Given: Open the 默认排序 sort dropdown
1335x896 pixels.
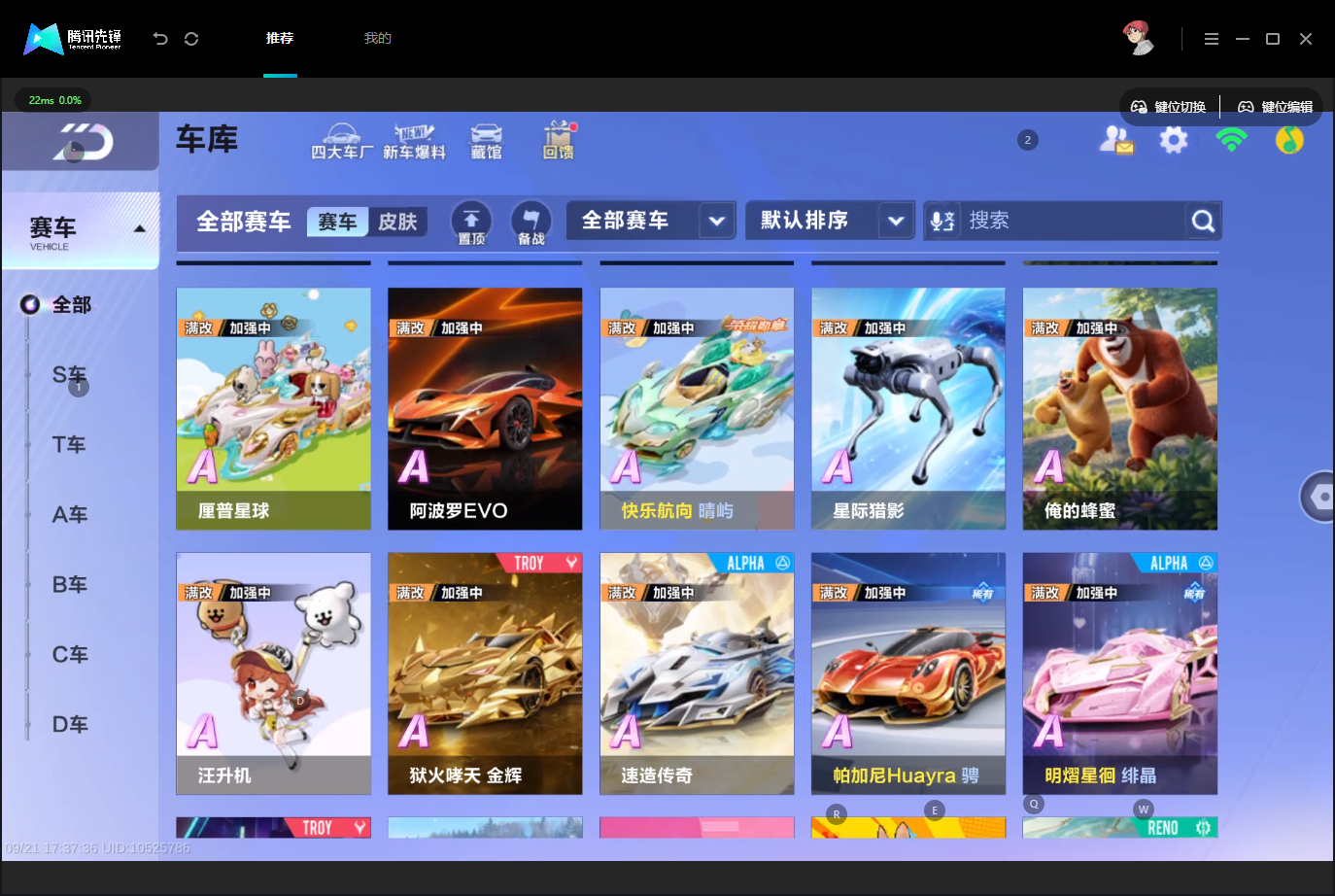Looking at the screenshot, I should [830, 221].
